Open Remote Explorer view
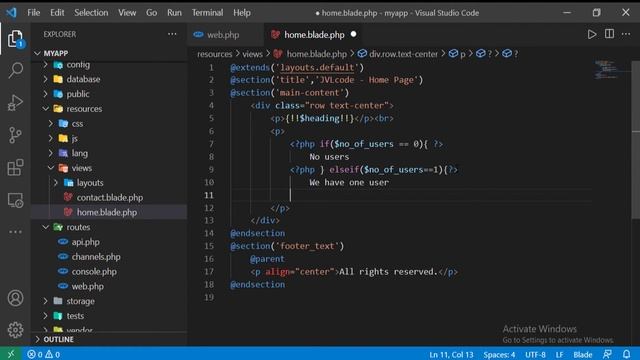Screen dimensions: 640x360 click(16, 200)
